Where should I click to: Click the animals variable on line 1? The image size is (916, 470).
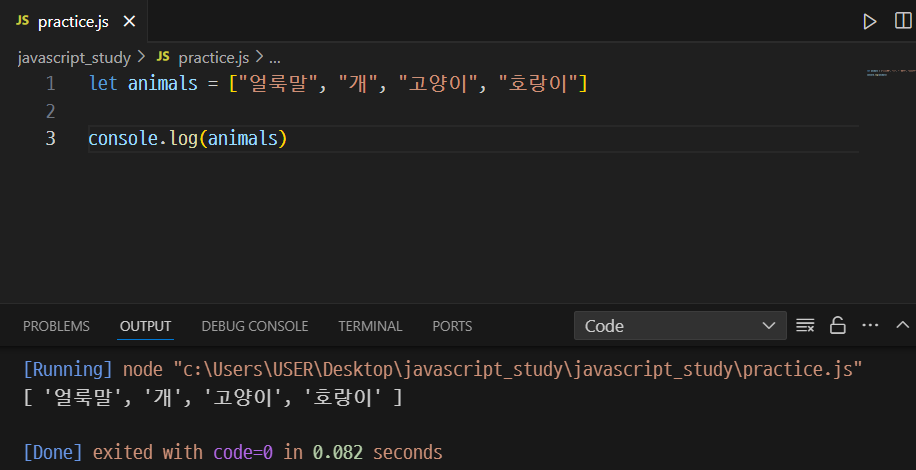162,83
